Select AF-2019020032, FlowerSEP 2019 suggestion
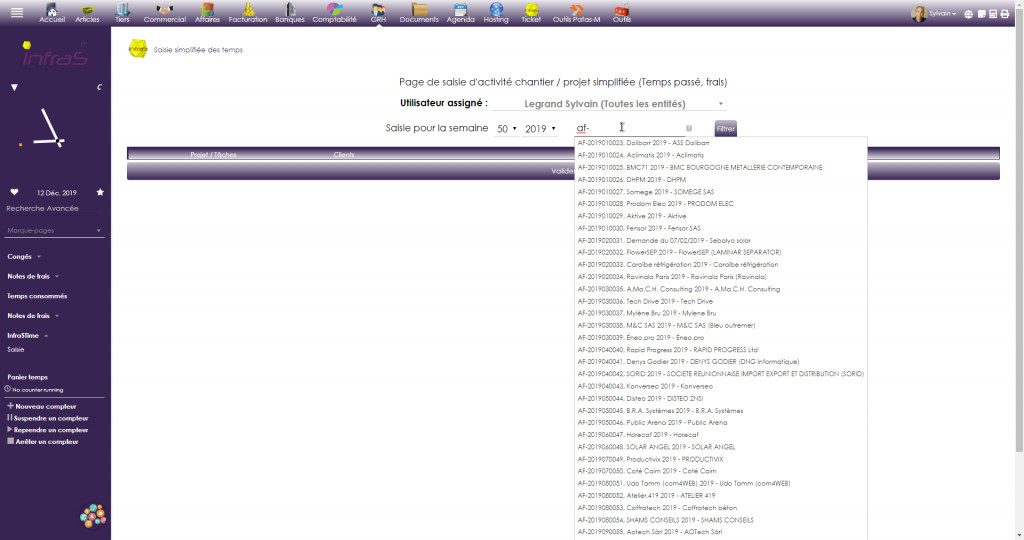This screenshot has height=540, width=1024. [720, 252]
